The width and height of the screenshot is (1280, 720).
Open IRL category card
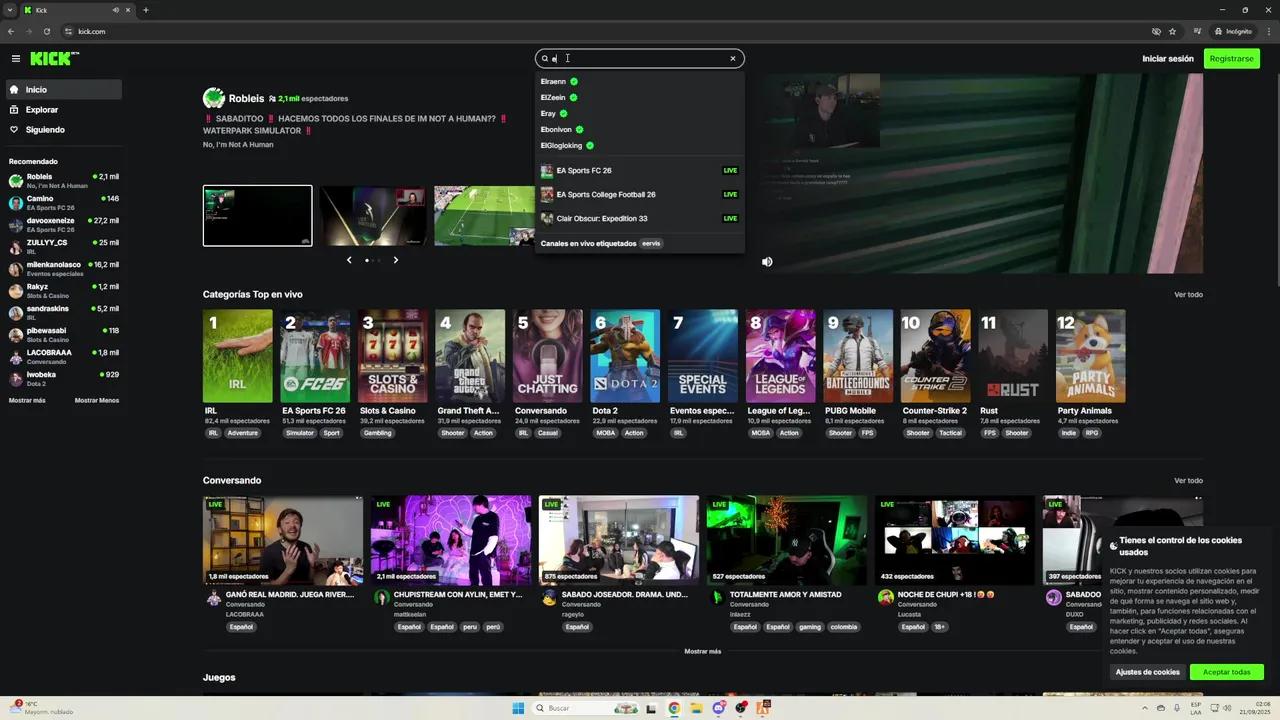click(238, 356)
